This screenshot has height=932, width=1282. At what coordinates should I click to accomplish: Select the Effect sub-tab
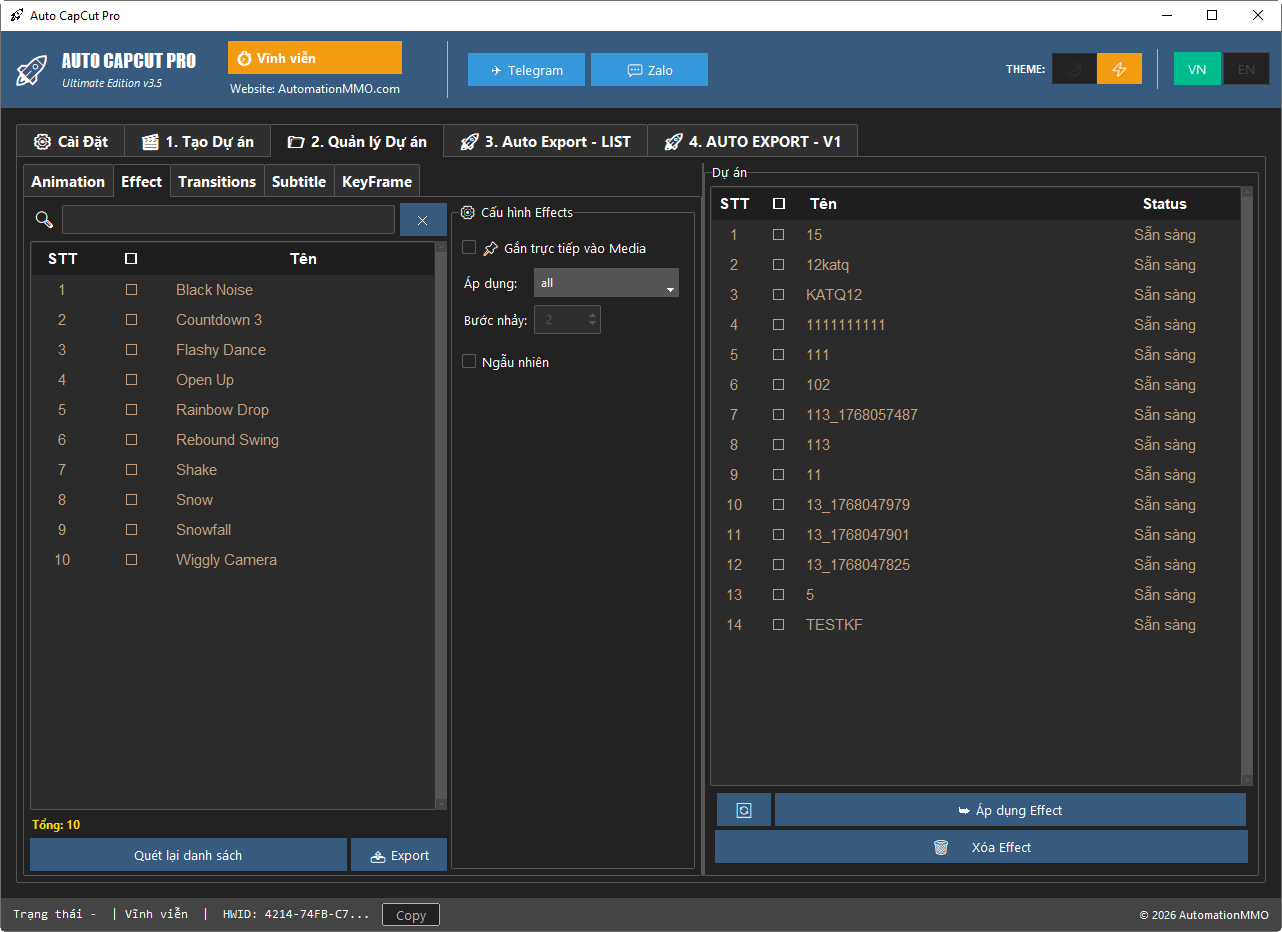coord(141,181)
